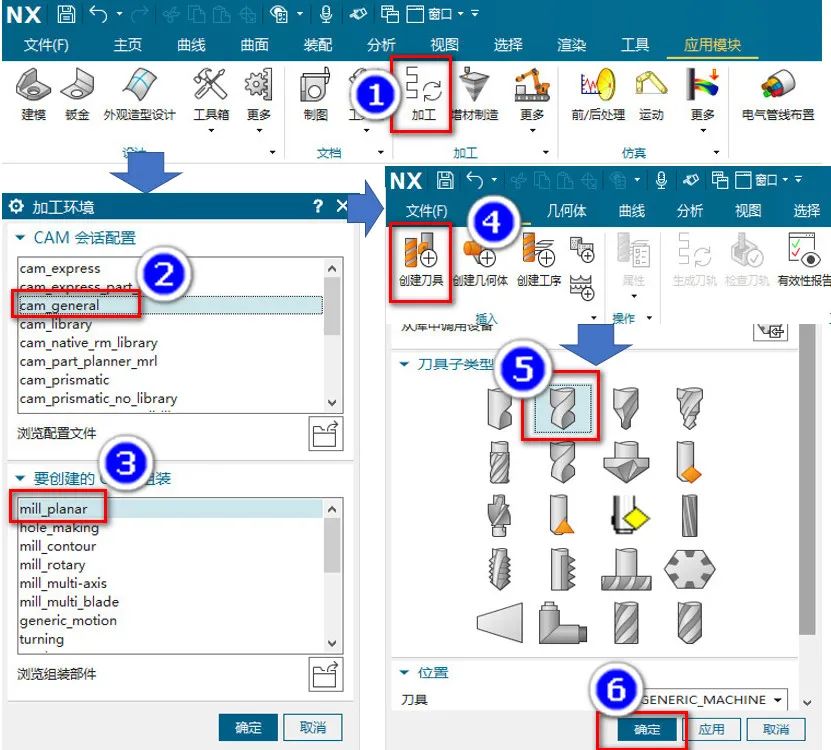Viewport: 831px width, 750px height.
Task: Switch to the 主页 tab
Action: (x=128, y=45)
